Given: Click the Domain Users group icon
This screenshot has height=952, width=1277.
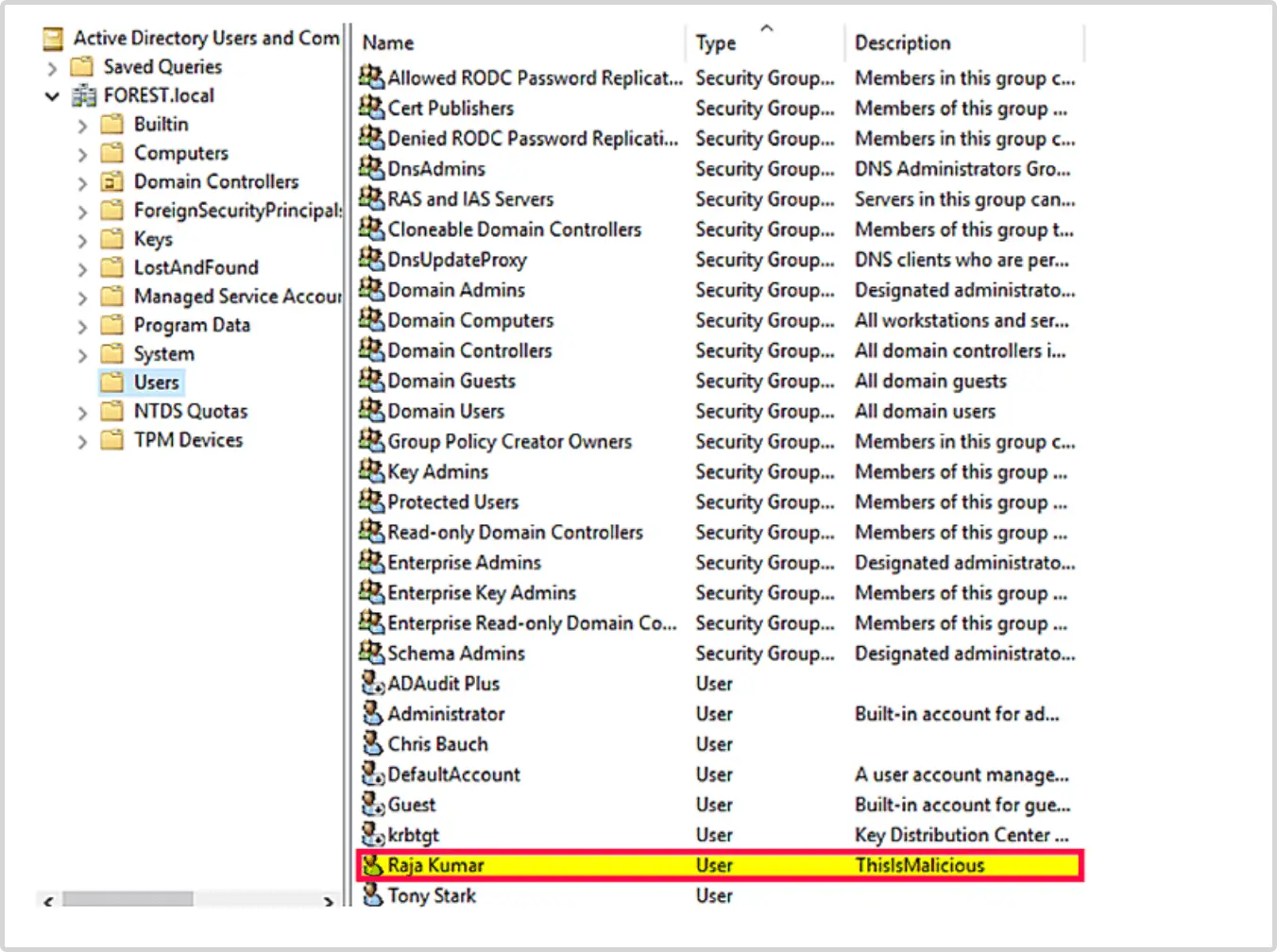Looking at the screenshot, I should click(x=371, y=409).
